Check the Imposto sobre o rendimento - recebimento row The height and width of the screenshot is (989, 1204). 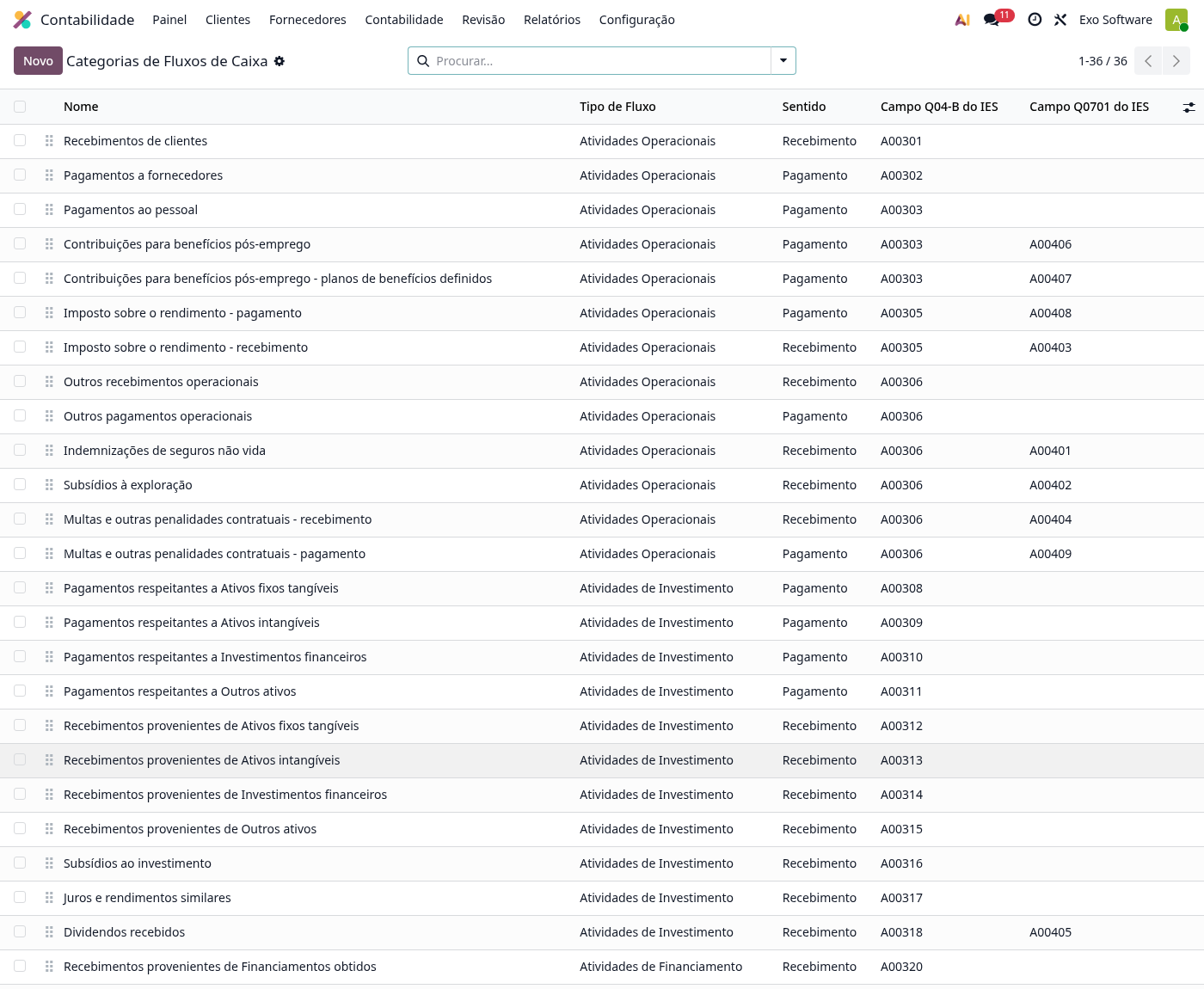pos(20,347)
